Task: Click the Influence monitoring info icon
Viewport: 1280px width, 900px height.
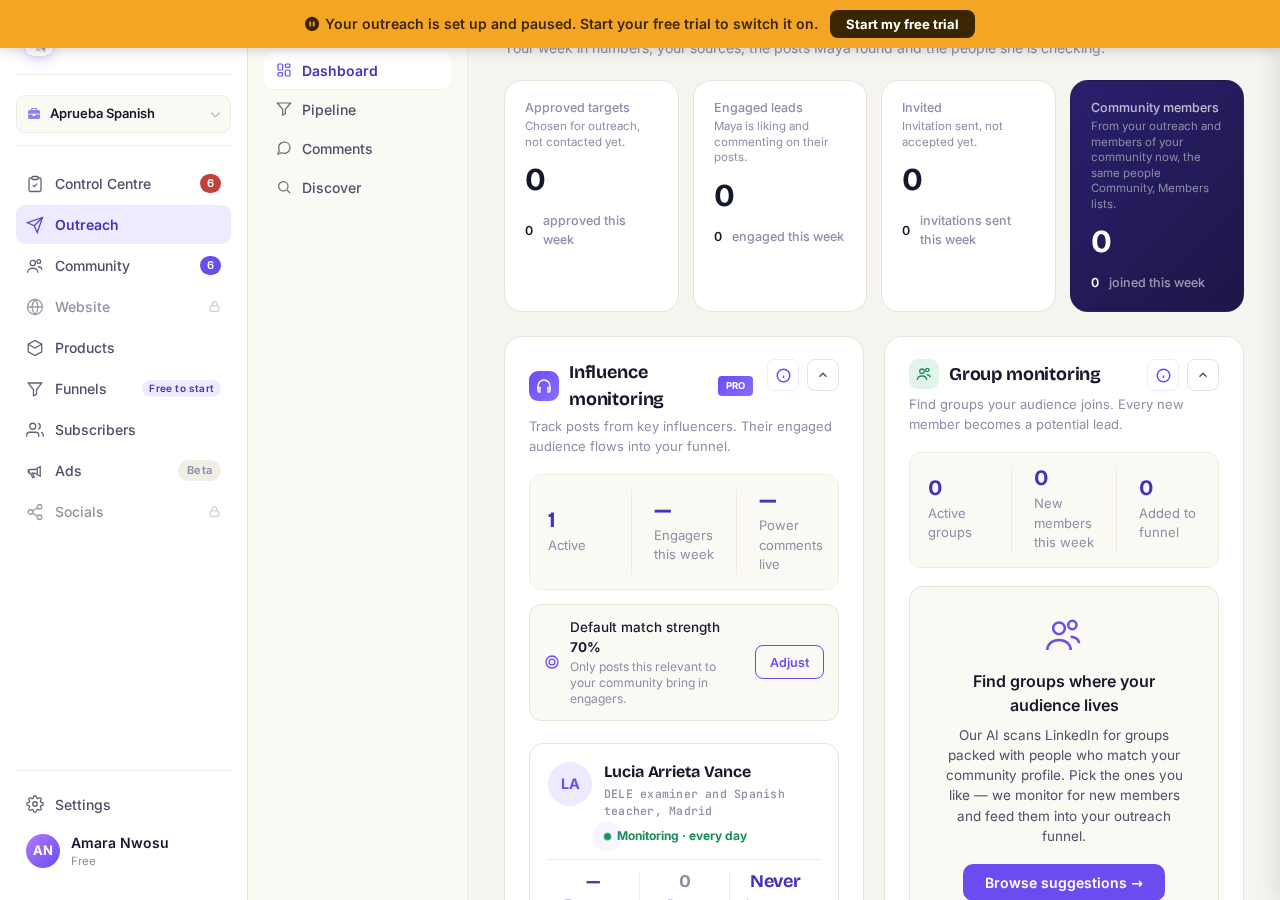Action: (783, 375)
